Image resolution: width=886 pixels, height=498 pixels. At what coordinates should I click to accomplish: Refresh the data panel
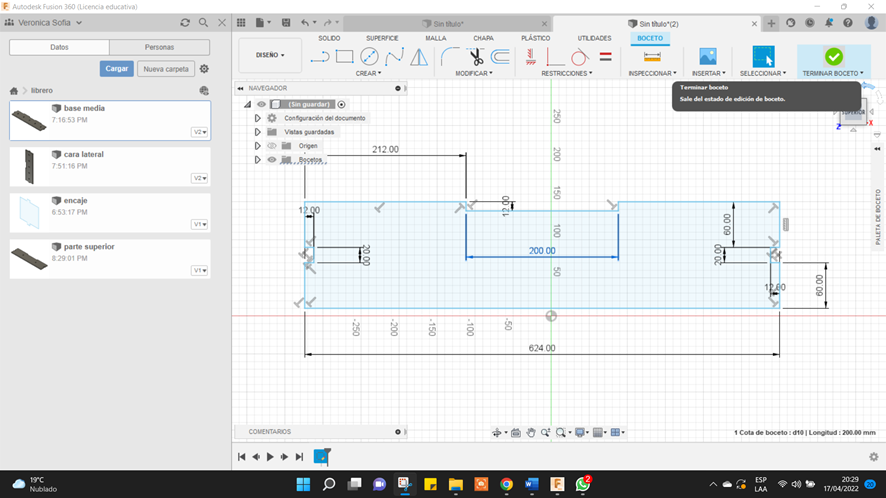pos(185,22)
